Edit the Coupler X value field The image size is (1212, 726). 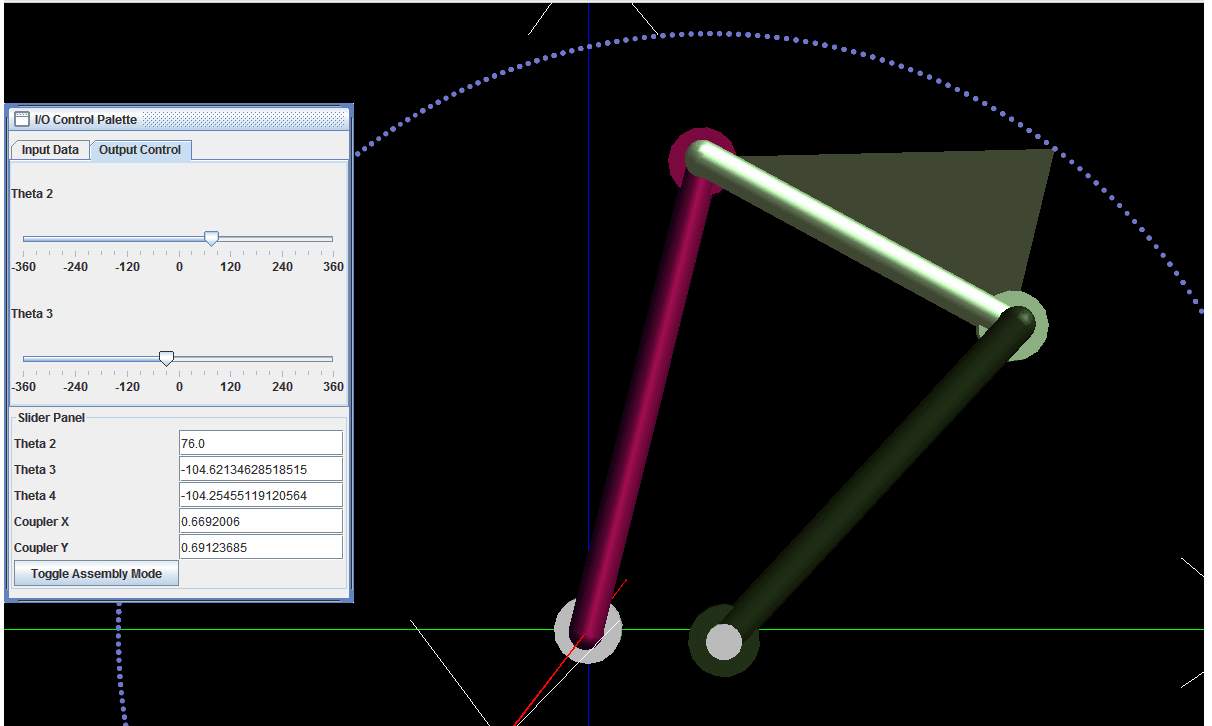pos(259,520)
